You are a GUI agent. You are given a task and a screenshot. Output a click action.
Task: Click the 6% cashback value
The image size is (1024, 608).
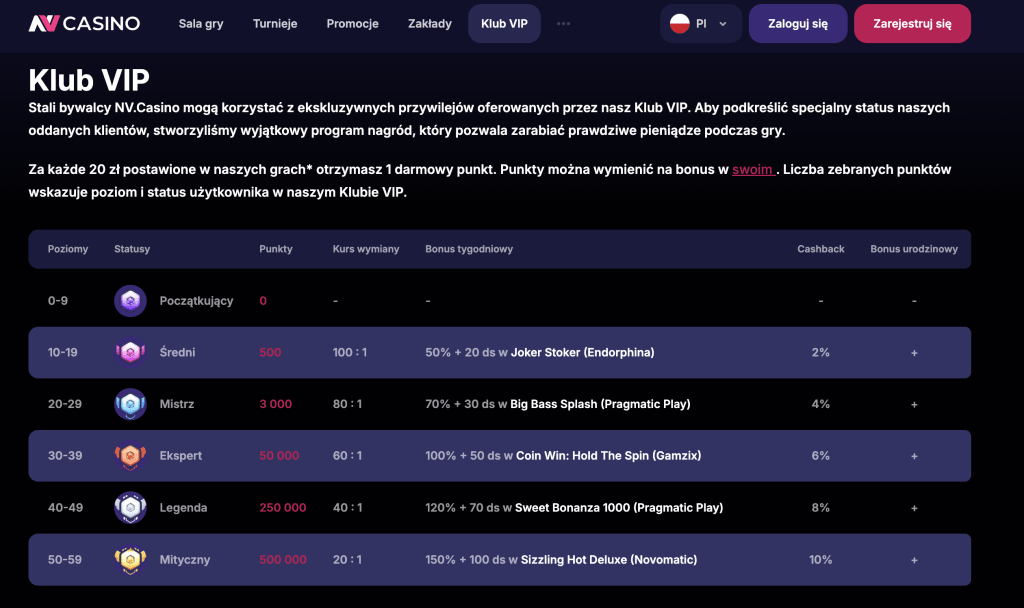[x=821, y=456]
